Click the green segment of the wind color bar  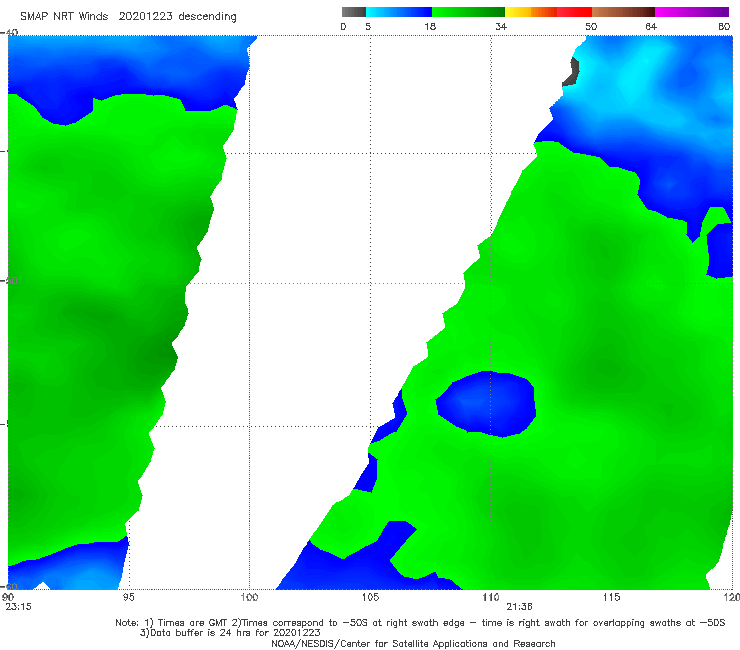(x=468, y=12)
